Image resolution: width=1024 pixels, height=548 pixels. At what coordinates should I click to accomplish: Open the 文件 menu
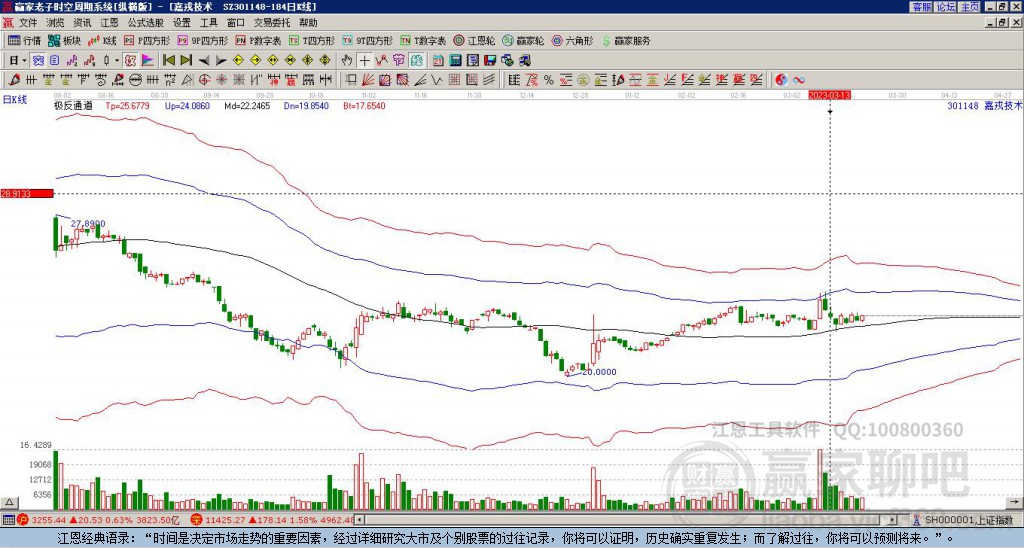[x=28, y=23]
